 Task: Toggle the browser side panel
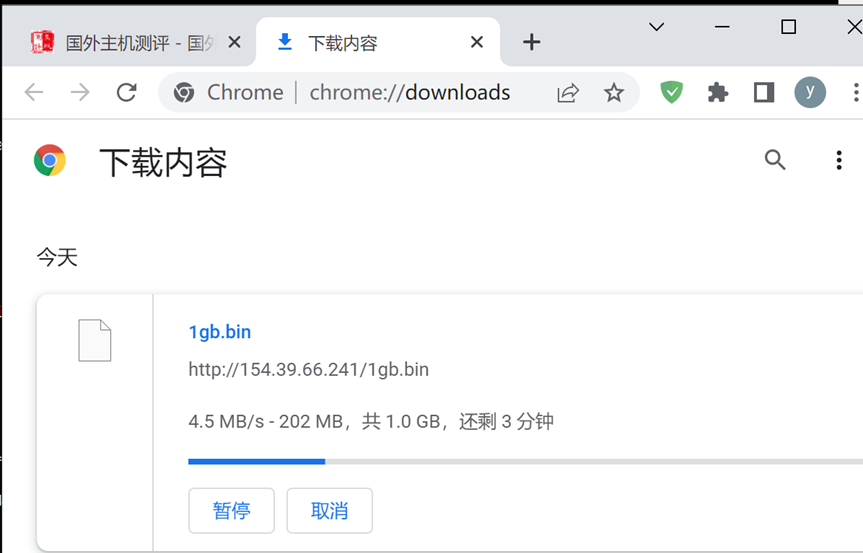point(764,92)
